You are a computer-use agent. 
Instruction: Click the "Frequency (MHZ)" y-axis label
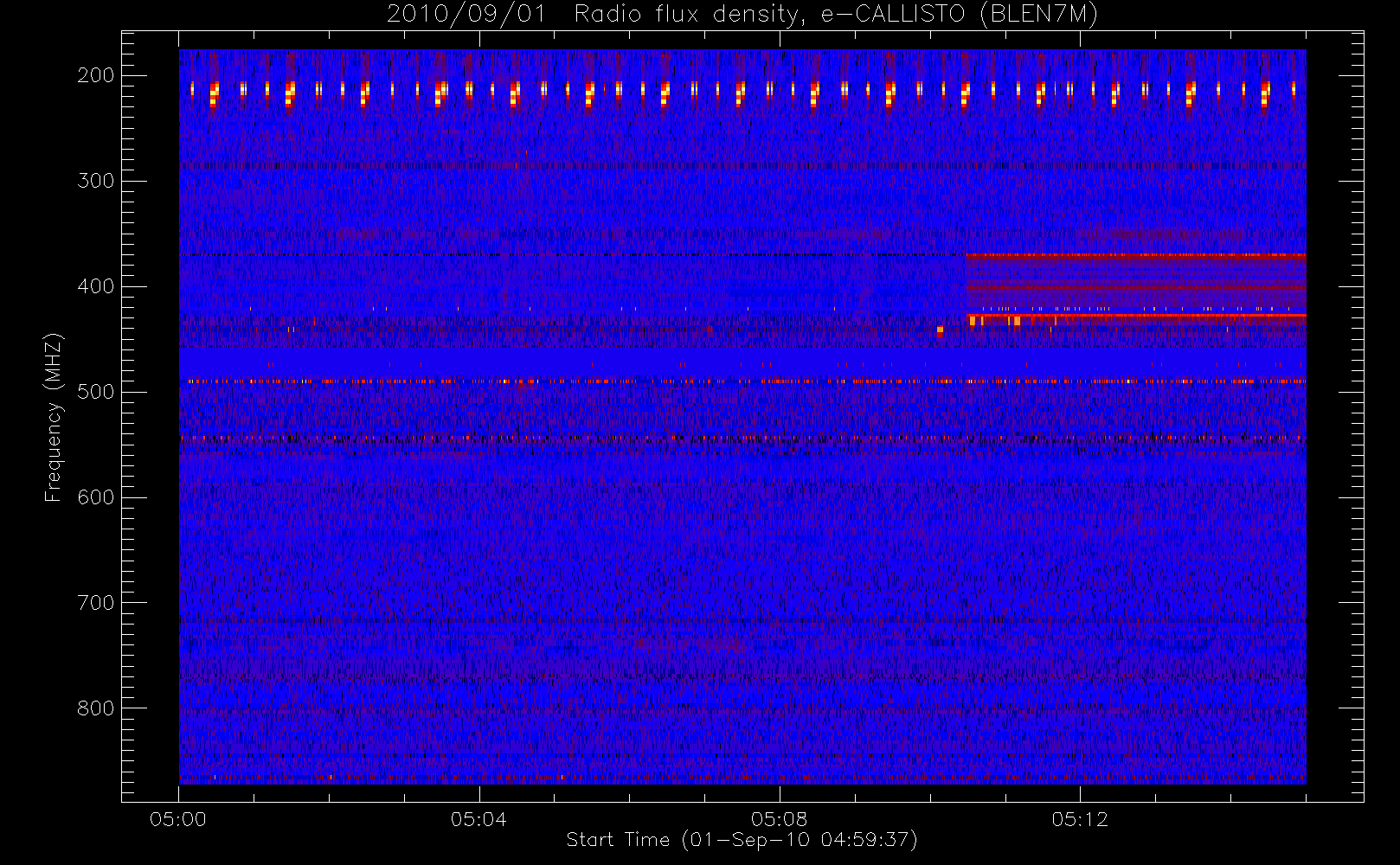tap(54, 417)
